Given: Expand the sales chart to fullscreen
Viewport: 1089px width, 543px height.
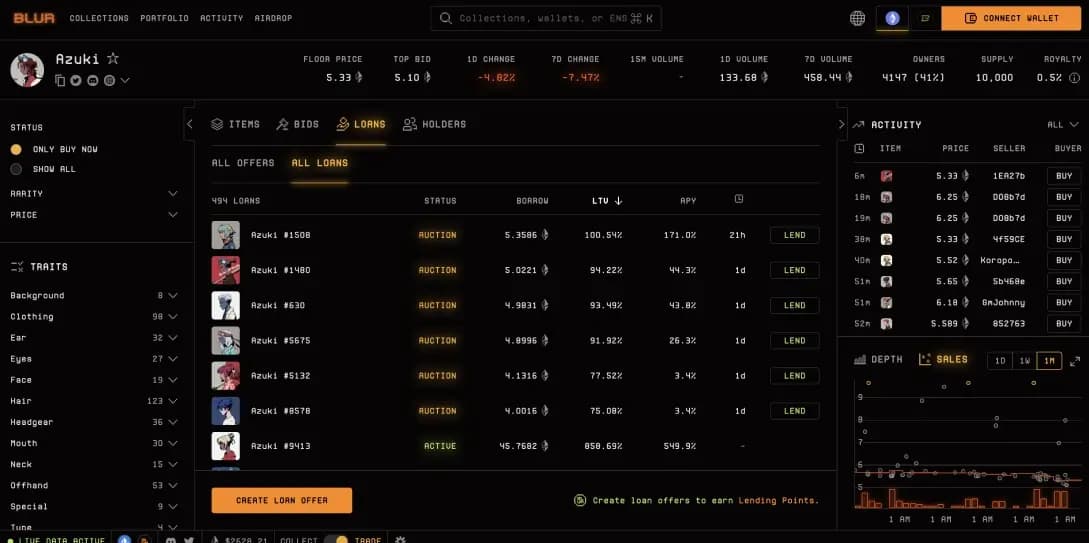Looking at the screenshot, I should point(1075,361).
